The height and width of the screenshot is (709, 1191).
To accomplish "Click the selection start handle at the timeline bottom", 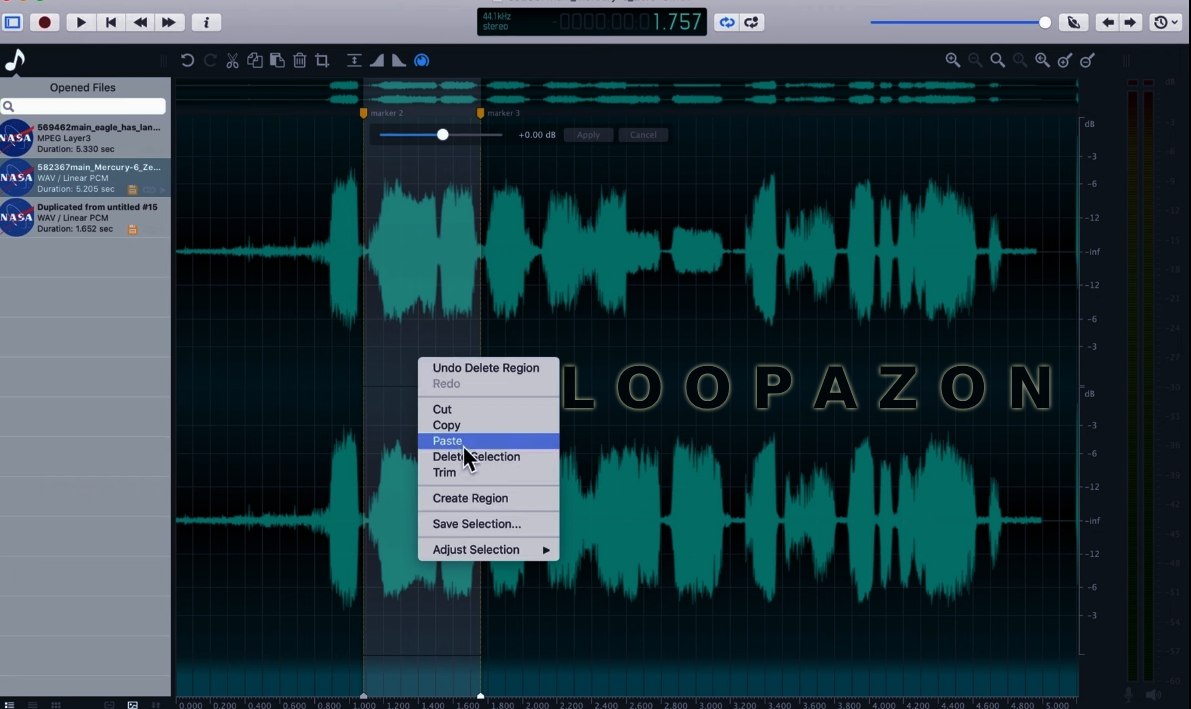I will (x=363, y=695).
